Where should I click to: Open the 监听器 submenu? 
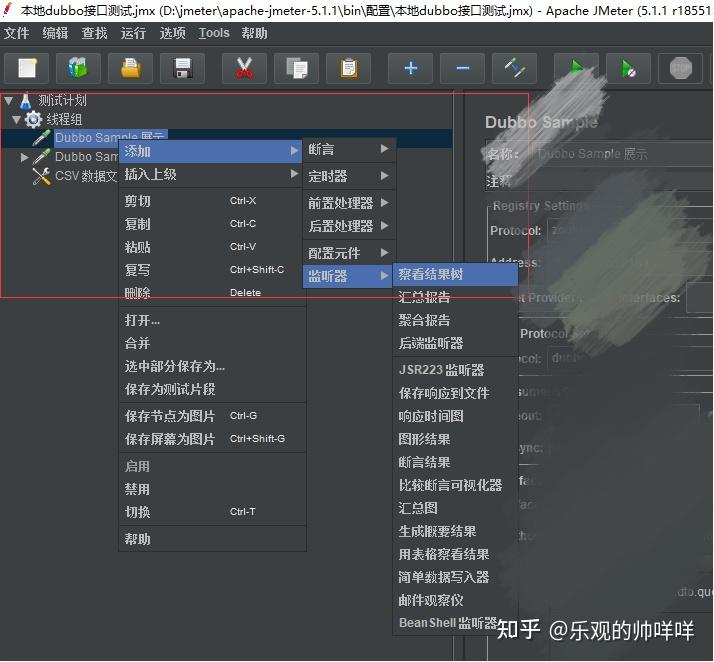click(x=347, y=276)
